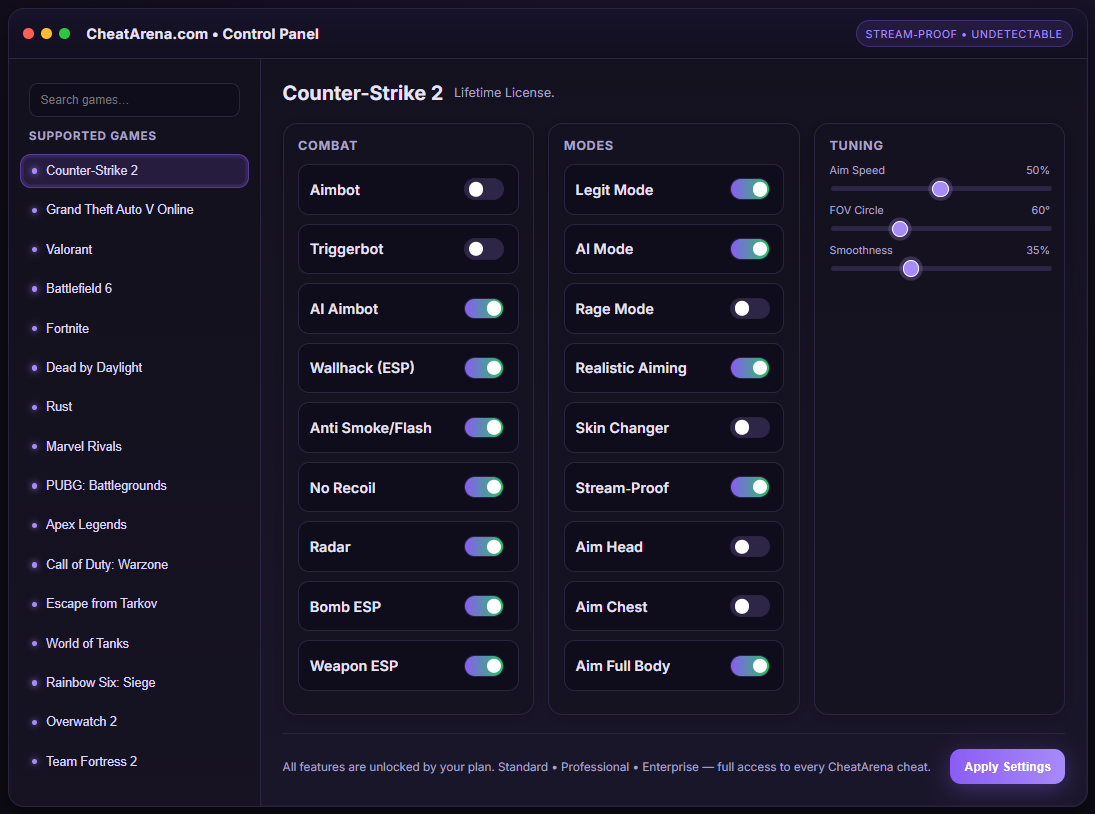Choose Battlefield 6 in the sidebar
Screen dimensions: 1095x814
[x=134, y=288]
